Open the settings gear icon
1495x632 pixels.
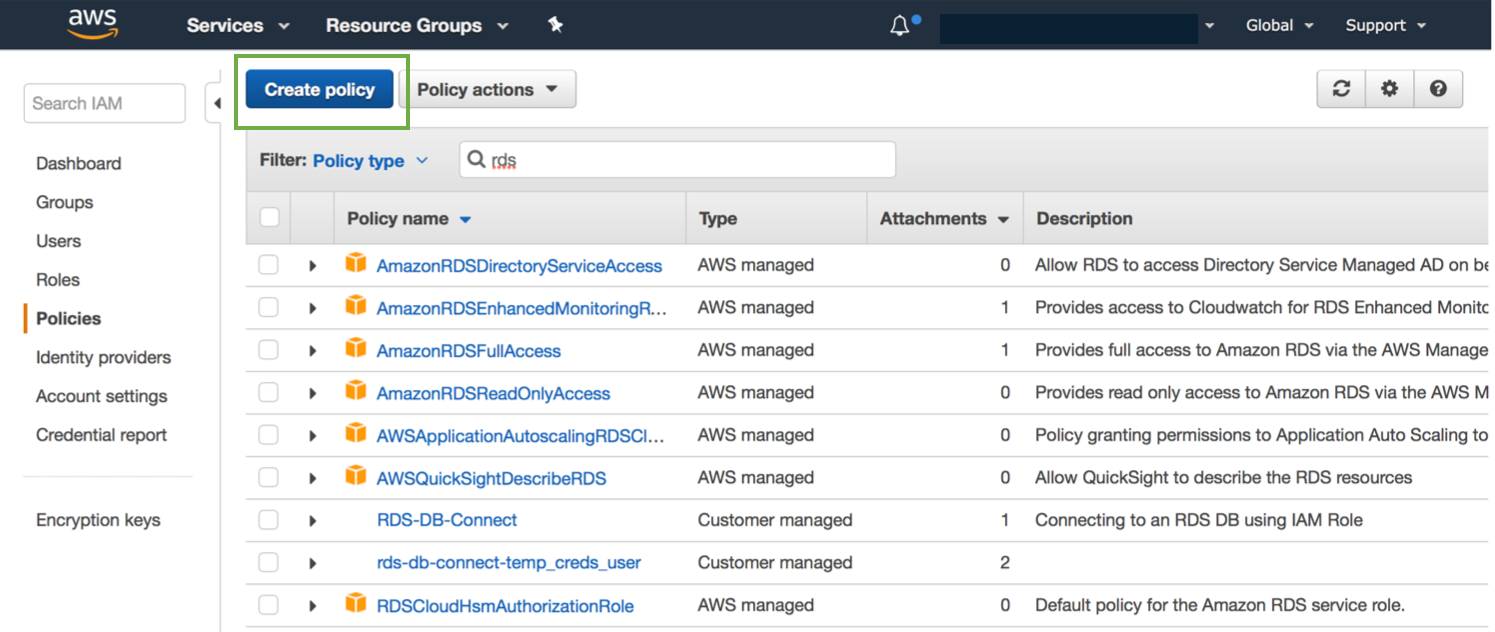point(1389,89)
